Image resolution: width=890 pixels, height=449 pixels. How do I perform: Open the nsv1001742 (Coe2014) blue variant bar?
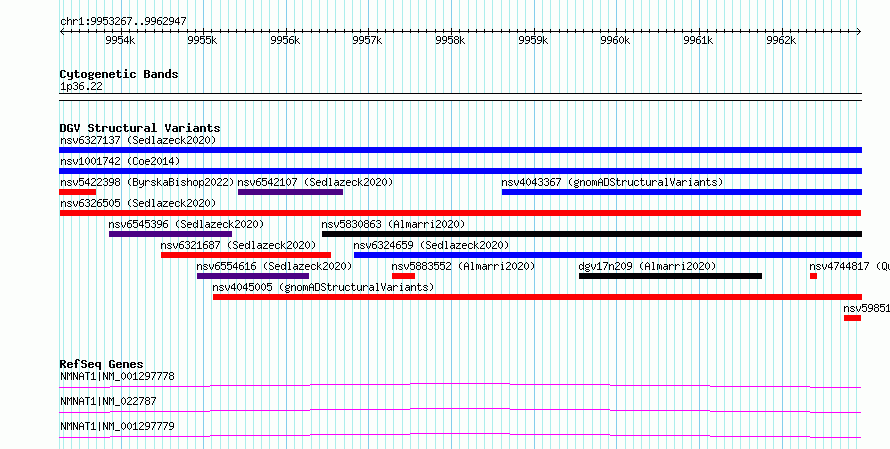(460, 171)
